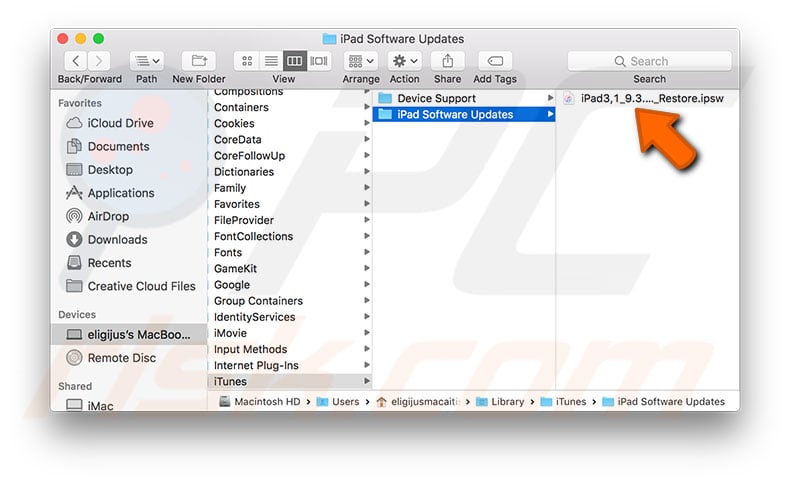Click the Back arrow button
This screenshot has width=790, height=483.
click(76, 61)
